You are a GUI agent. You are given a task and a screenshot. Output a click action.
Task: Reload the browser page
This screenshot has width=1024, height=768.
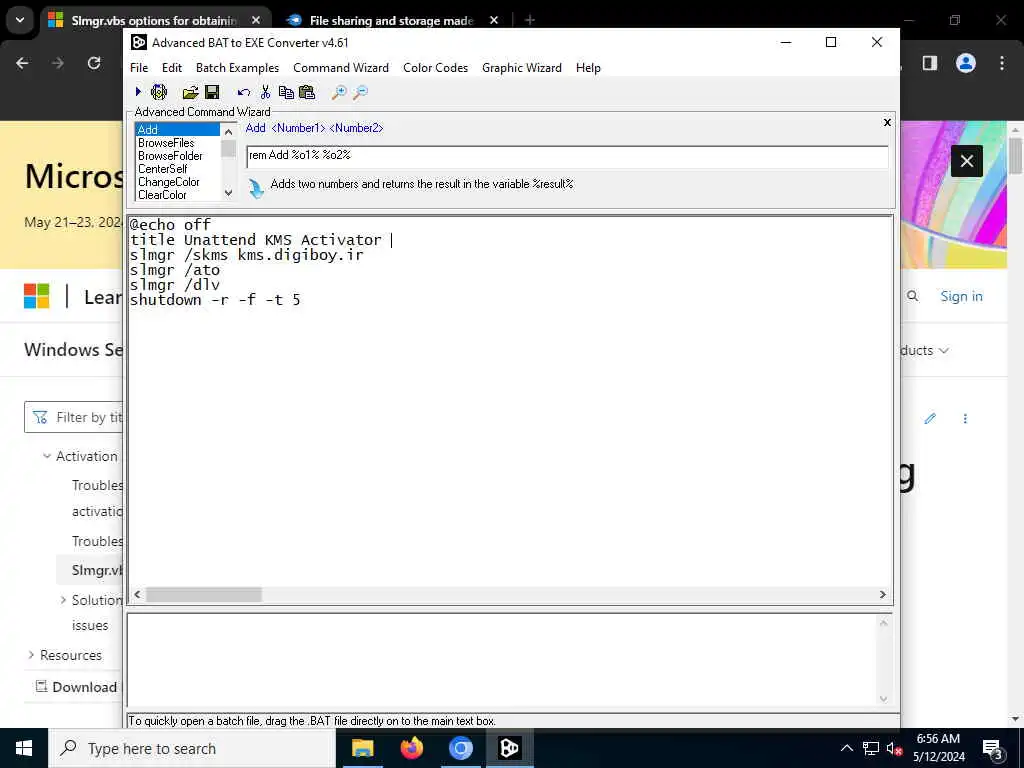(94, 63)
